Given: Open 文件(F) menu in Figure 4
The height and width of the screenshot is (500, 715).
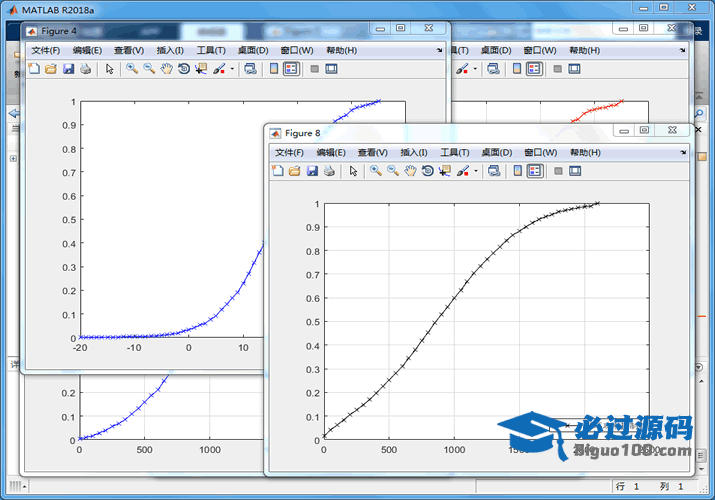Looking at the screenshot, I should [46, 50].
